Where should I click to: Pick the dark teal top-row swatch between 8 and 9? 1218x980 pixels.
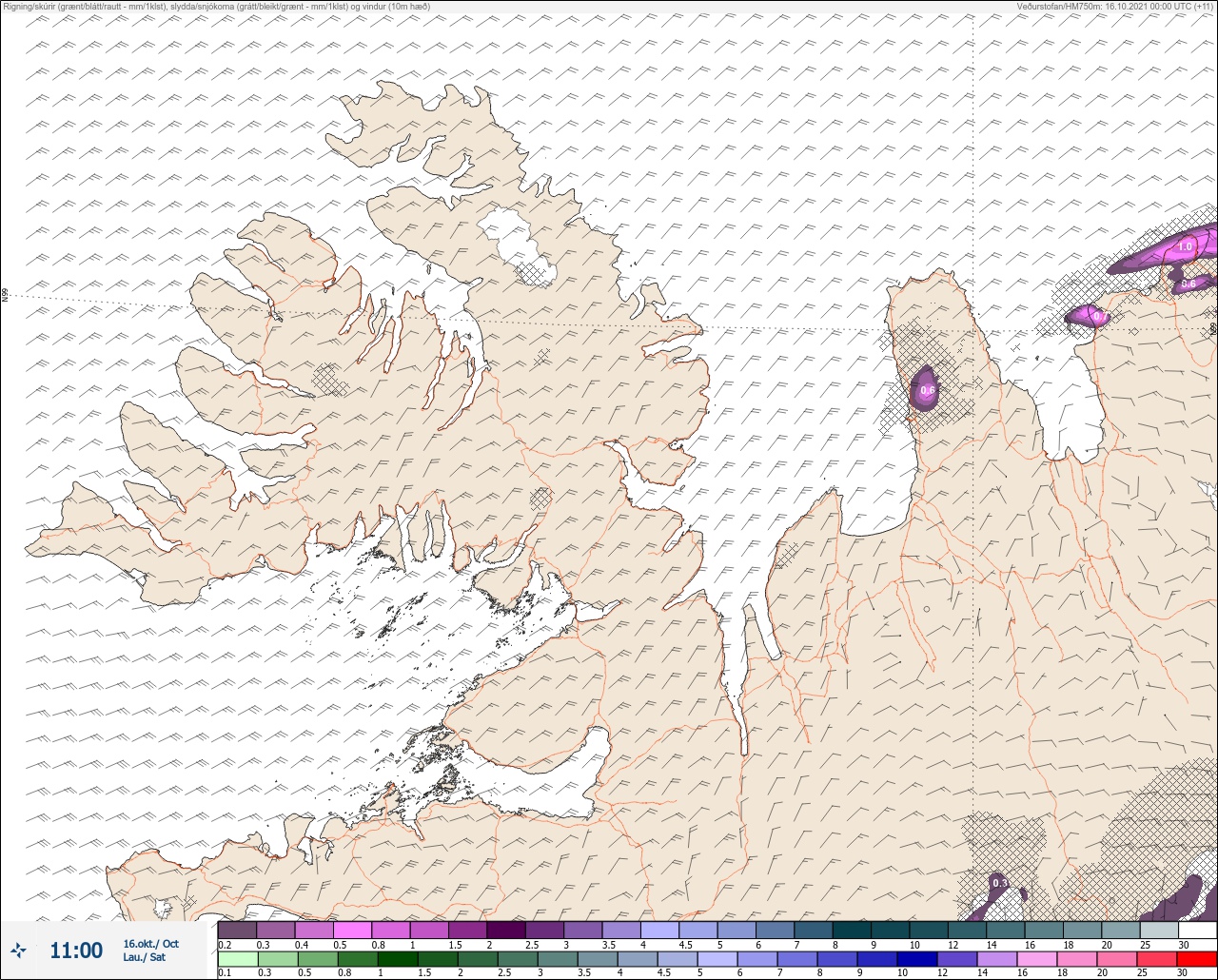pyautogui.click(x=852, y=930)
